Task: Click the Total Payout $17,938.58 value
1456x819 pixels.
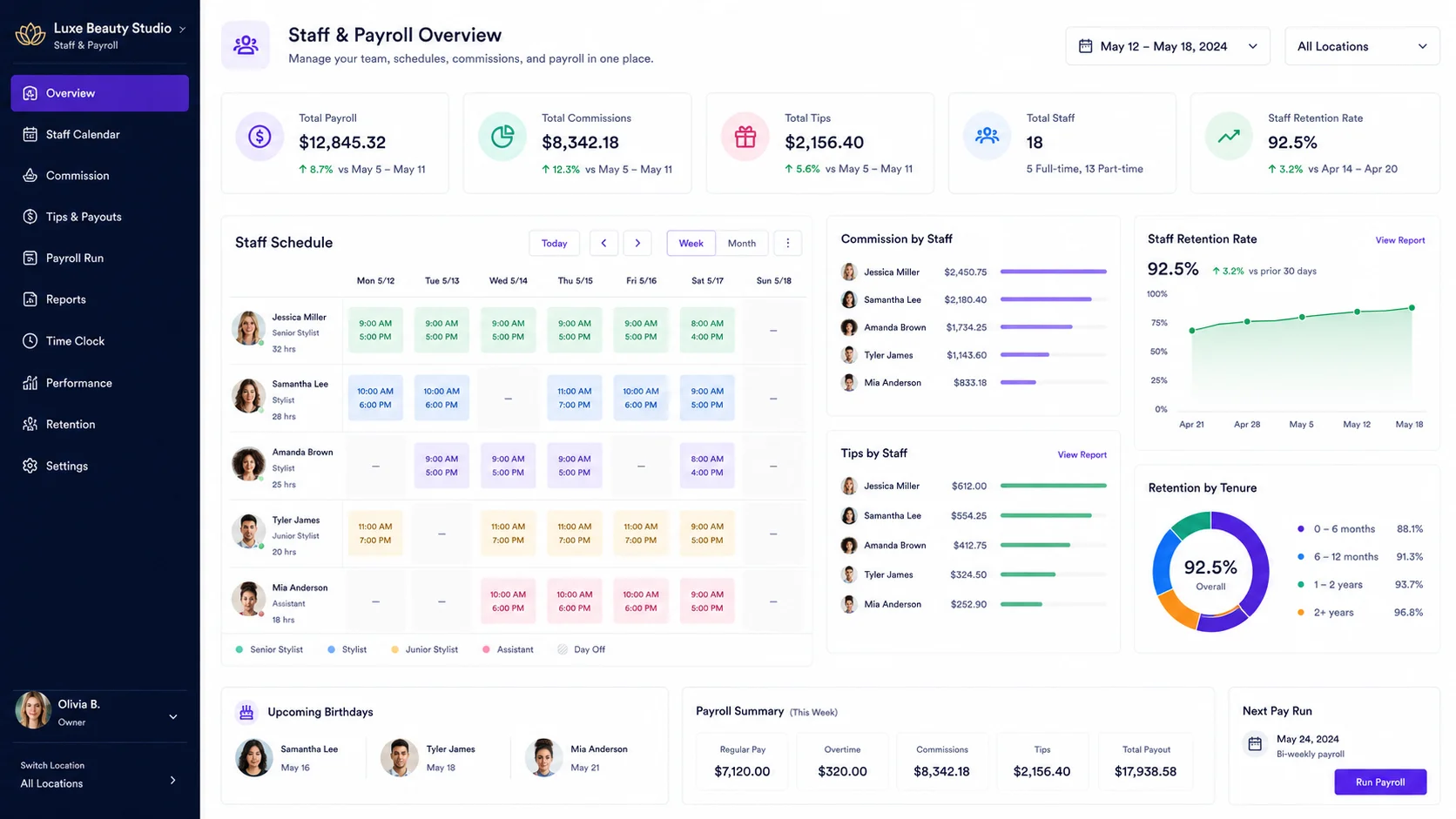Action: pos(1145,771)
